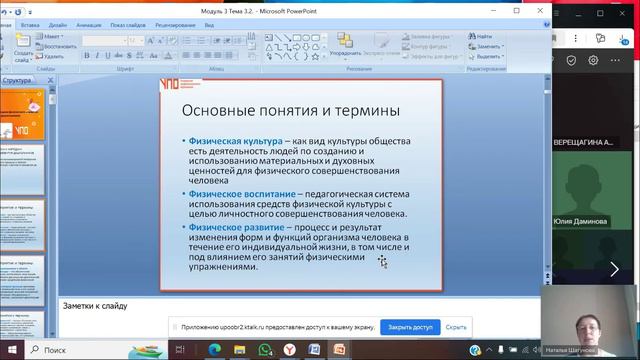Viewport: 640px width, 360px height.
Task: Switch to the Структура pane tab
Action: click(17, 80)
